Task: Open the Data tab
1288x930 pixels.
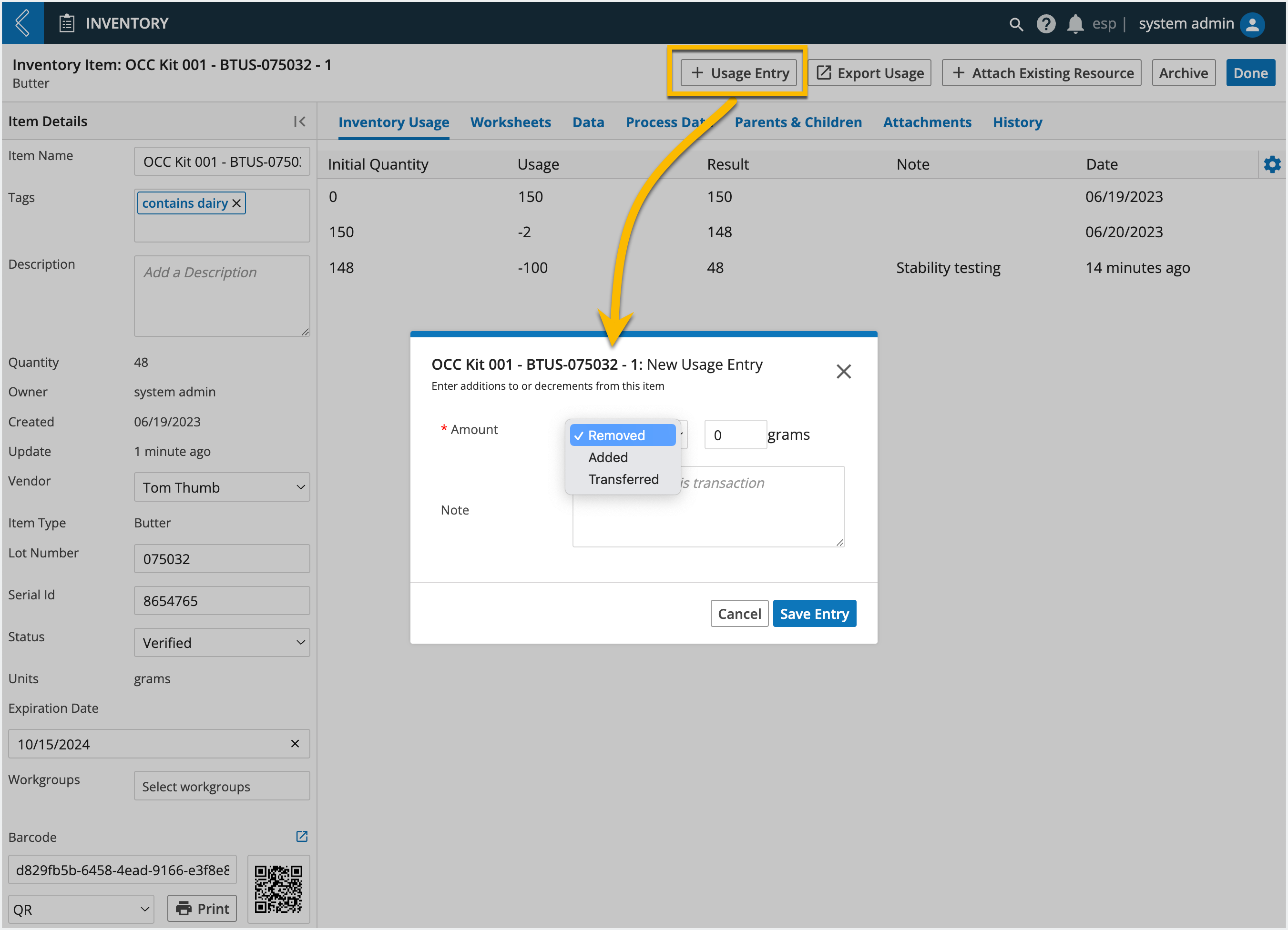Action: [x=588, y=122]
